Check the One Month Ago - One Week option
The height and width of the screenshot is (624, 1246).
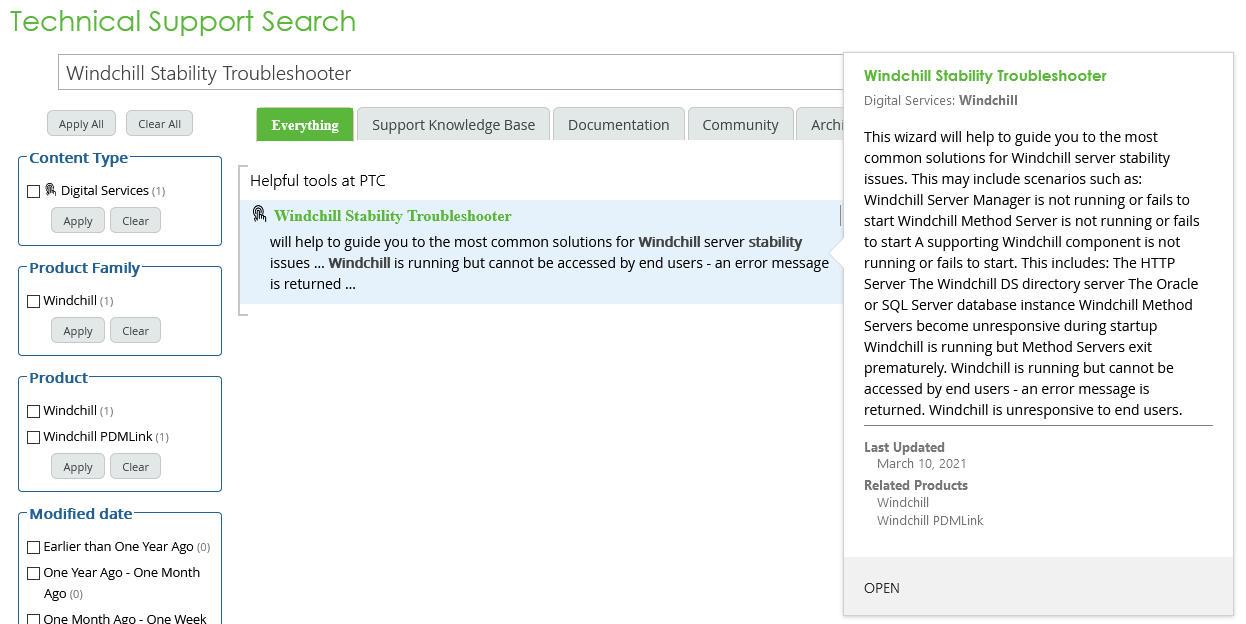pos(34,617)
